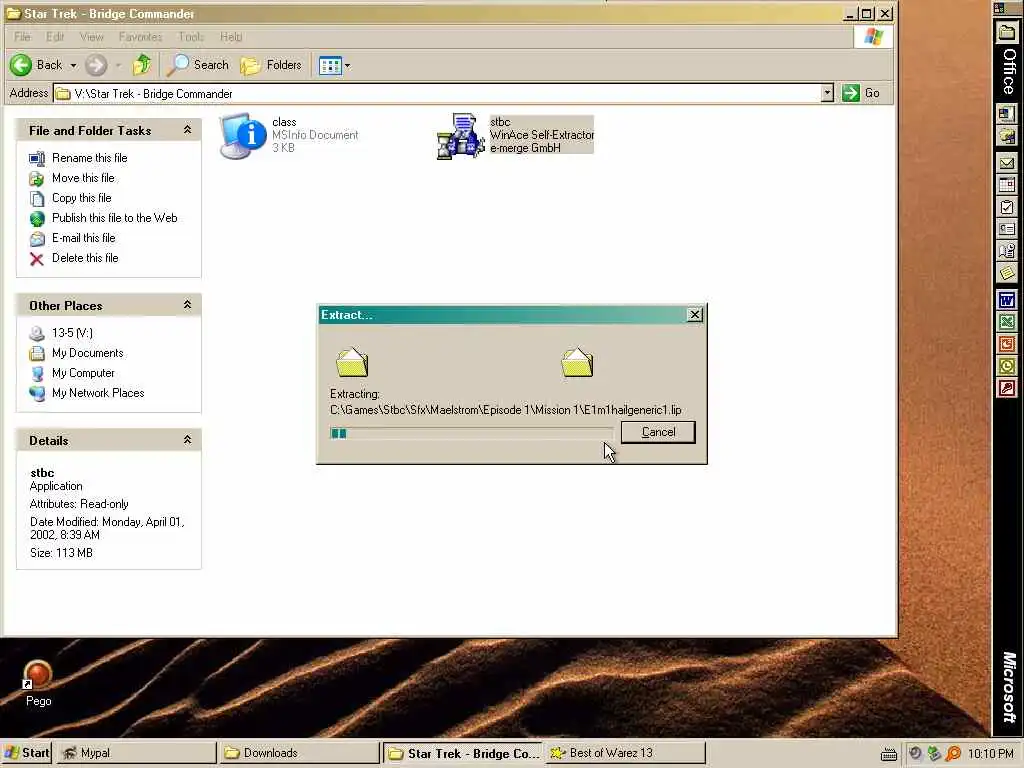Click the Outlook clock icon on the Office bar
1024x768 pixels.
[x=1006, y=366]
